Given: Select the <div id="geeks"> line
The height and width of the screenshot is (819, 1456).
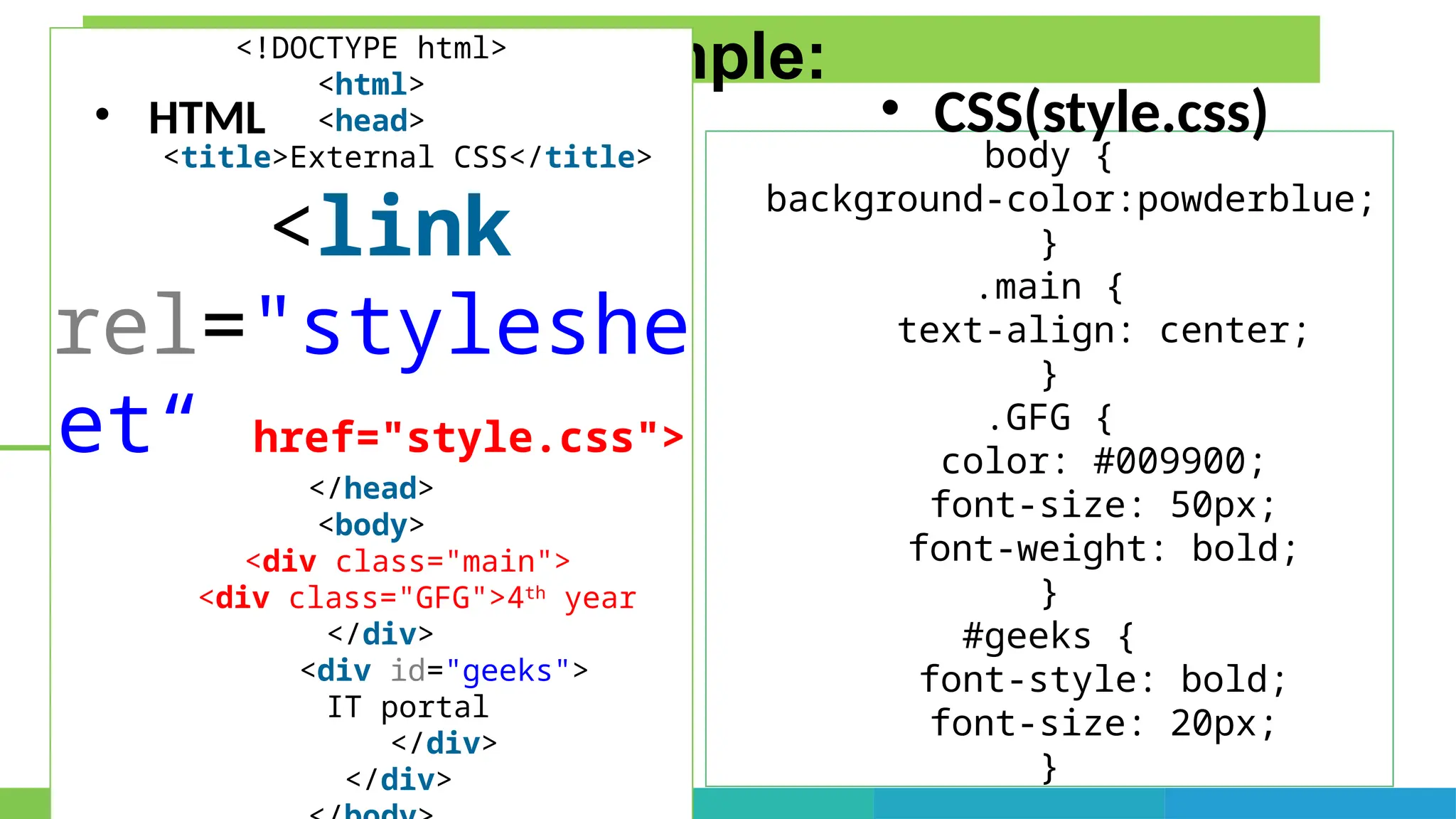Looking at the screenshot, I should coord(444,670).
